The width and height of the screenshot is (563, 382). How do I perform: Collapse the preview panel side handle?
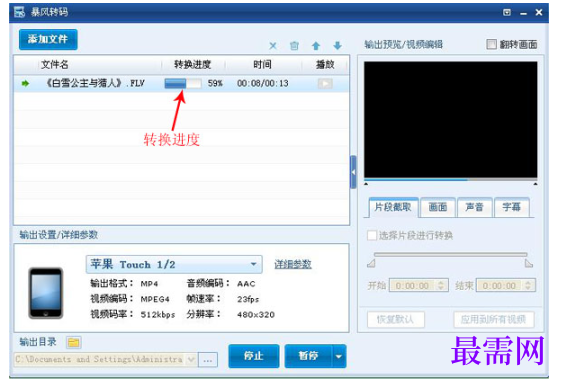353,172
